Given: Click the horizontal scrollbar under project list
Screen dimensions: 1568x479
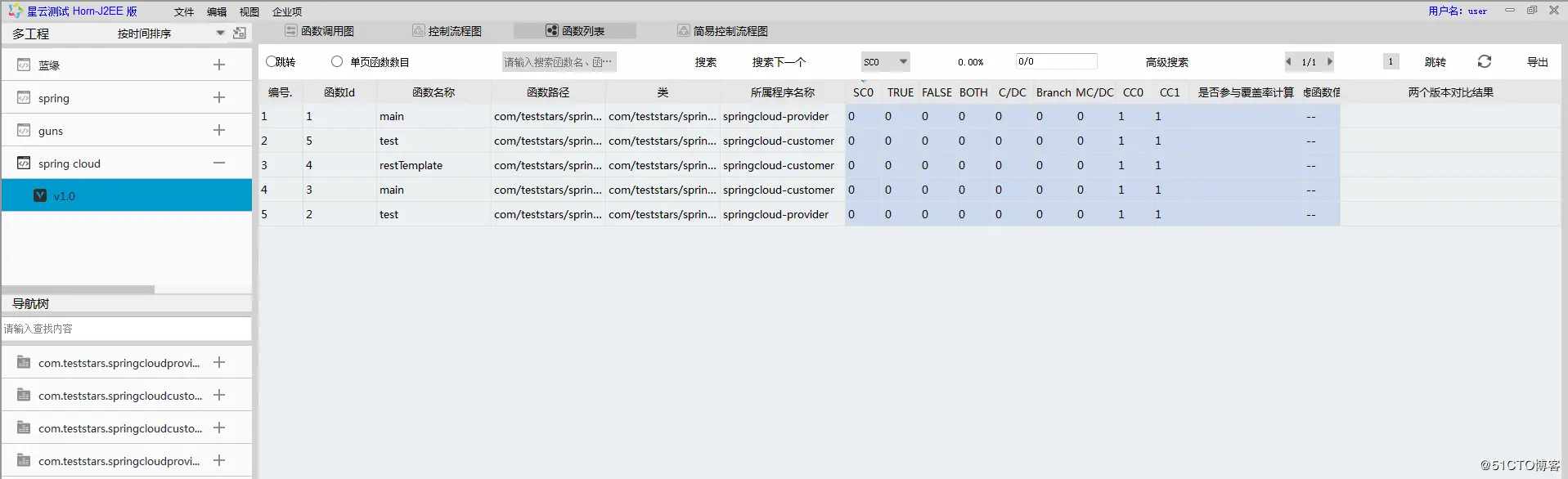Looking at the screenshot, I should coord(78,289).
